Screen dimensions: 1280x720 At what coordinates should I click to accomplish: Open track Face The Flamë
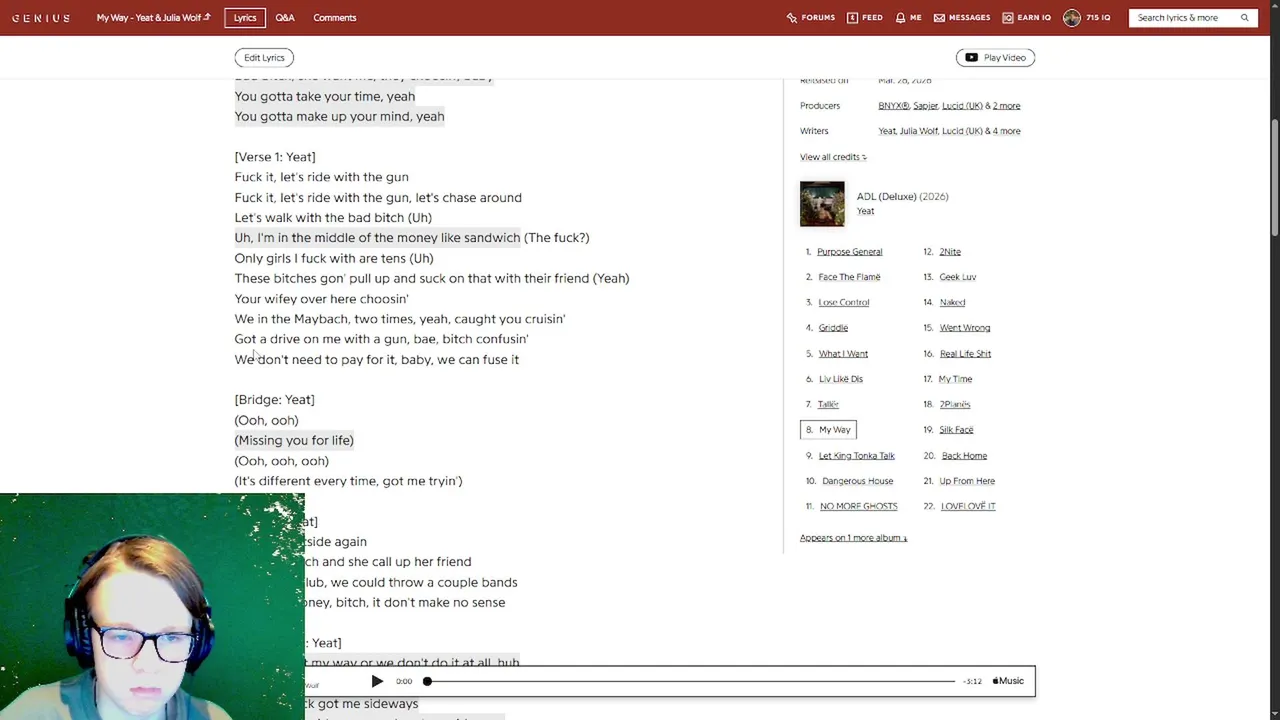(x=849, y=277)
